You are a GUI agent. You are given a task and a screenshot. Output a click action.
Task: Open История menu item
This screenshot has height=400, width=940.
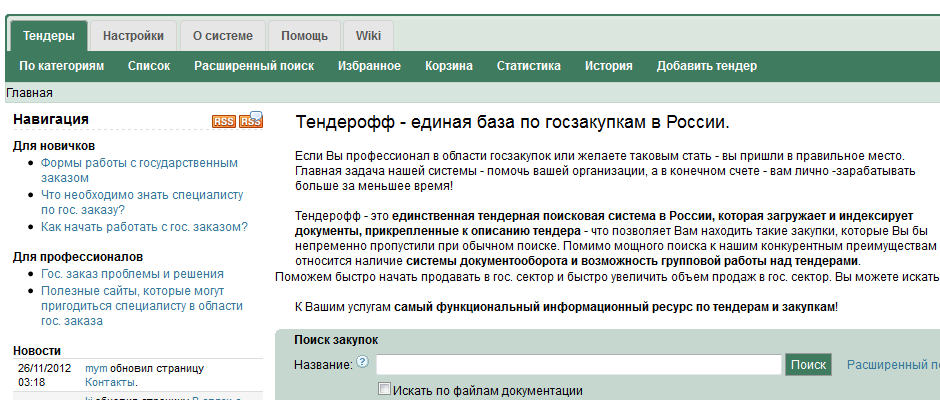point(608,66)
